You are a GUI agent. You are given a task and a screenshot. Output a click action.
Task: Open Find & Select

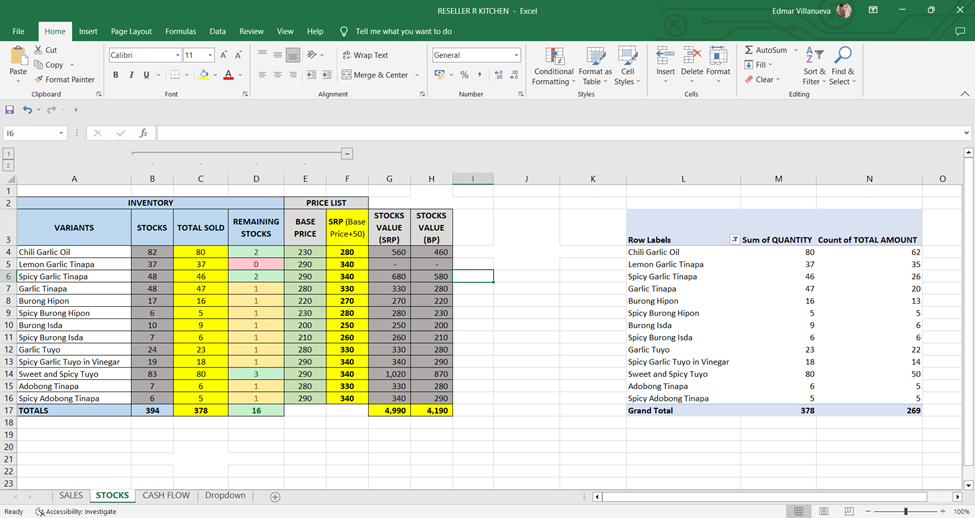click(x=843, y=66)
